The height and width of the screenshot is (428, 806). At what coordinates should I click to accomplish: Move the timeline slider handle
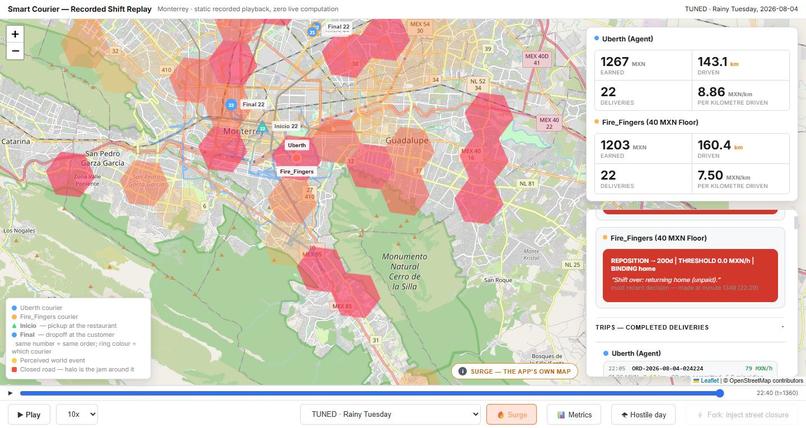[x=720, y=393]
